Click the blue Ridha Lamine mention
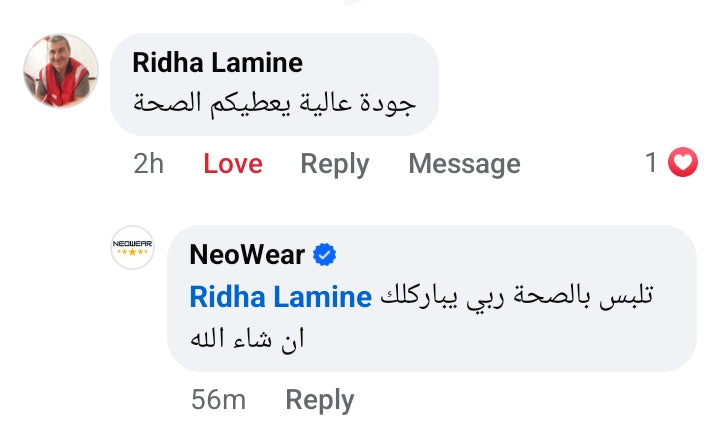 click(280, 298)
